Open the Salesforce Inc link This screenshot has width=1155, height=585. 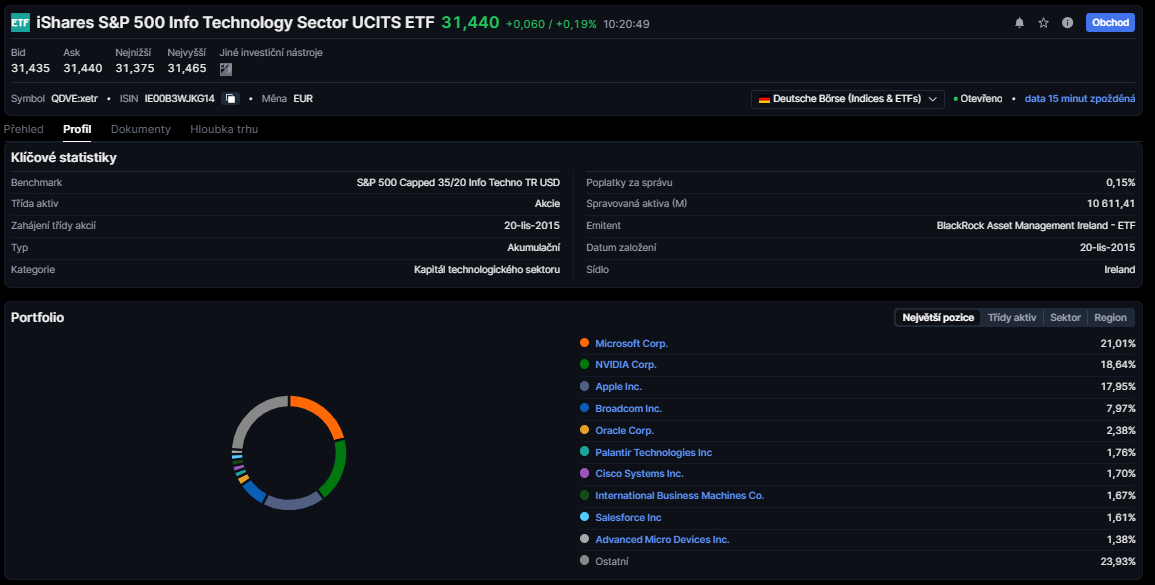628,518
